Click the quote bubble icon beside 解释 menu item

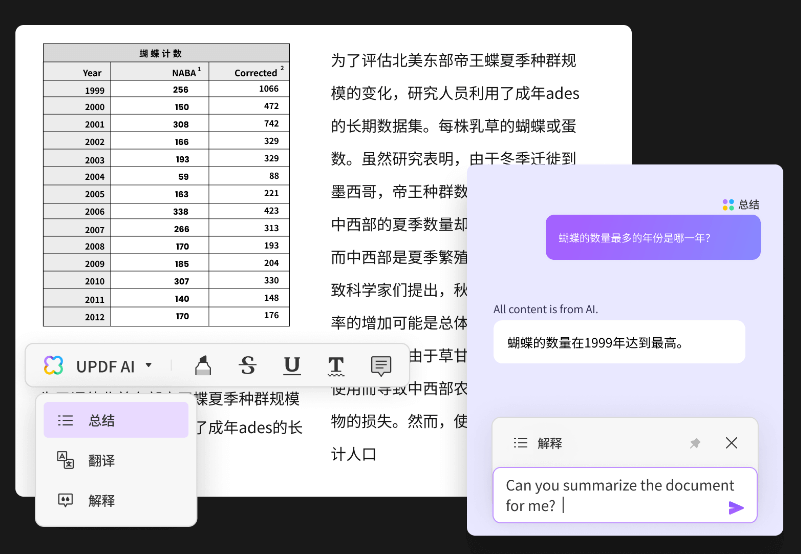tap(65, 500)
